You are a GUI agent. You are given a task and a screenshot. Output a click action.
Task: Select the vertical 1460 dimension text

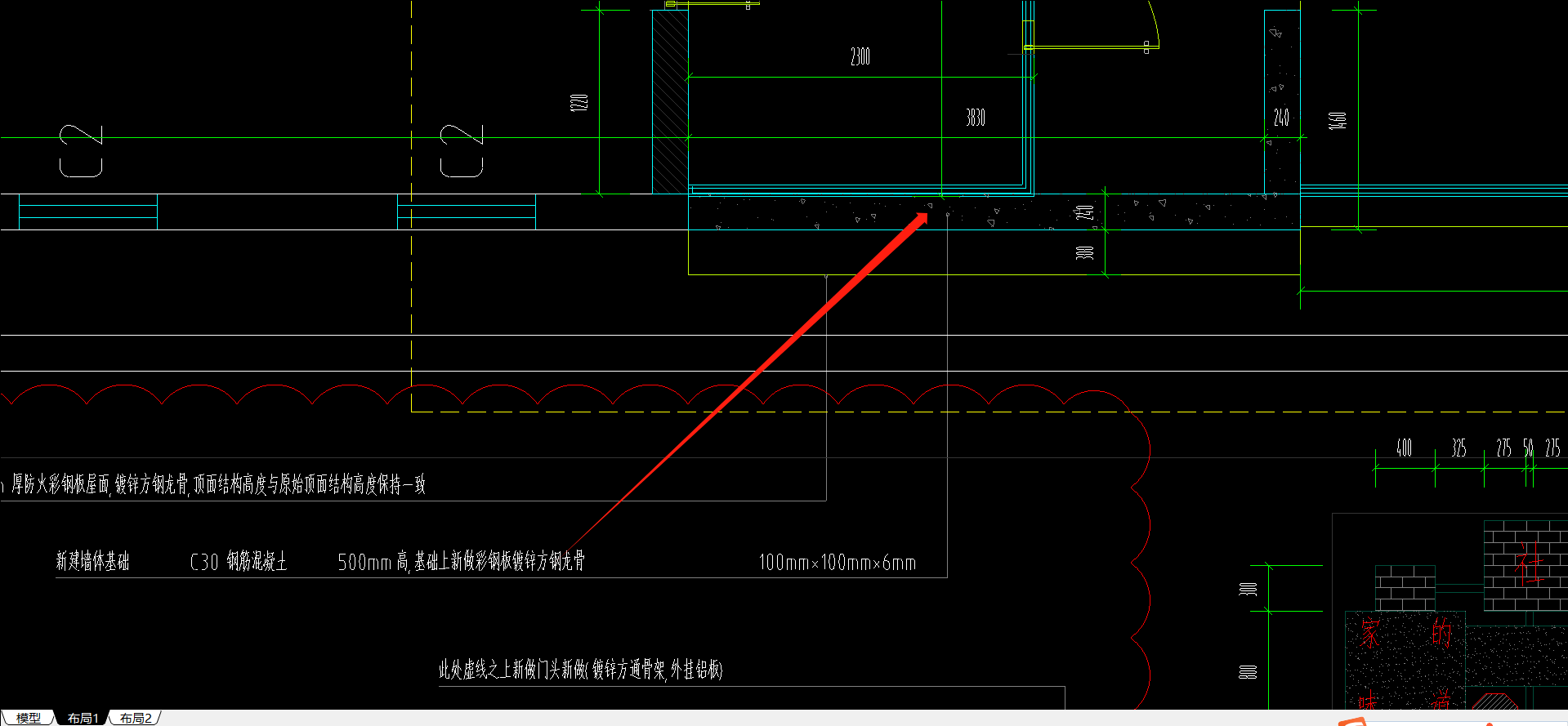(1338, 120)
